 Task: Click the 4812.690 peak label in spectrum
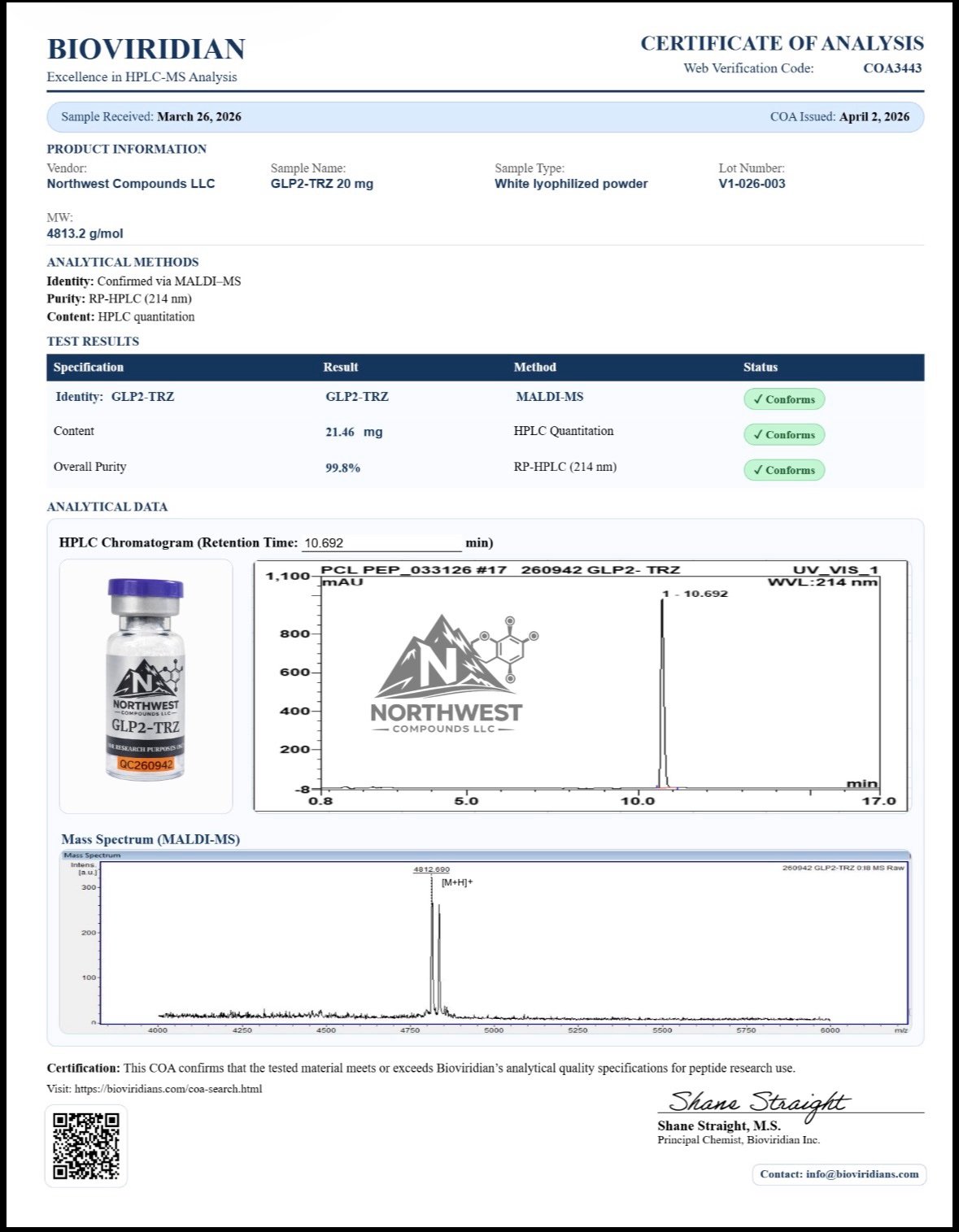(431, 869)
